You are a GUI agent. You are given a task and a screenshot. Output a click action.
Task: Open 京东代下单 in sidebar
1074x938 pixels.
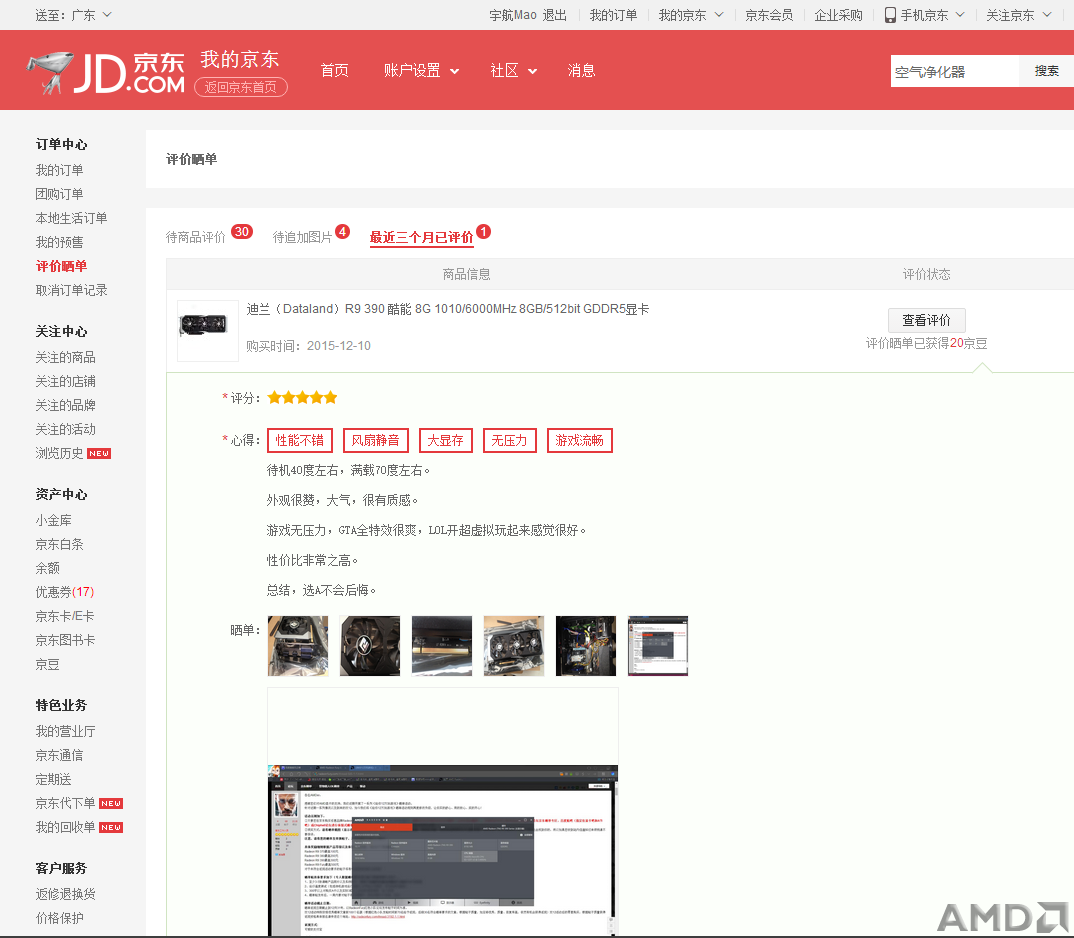[x=66, y=803]
